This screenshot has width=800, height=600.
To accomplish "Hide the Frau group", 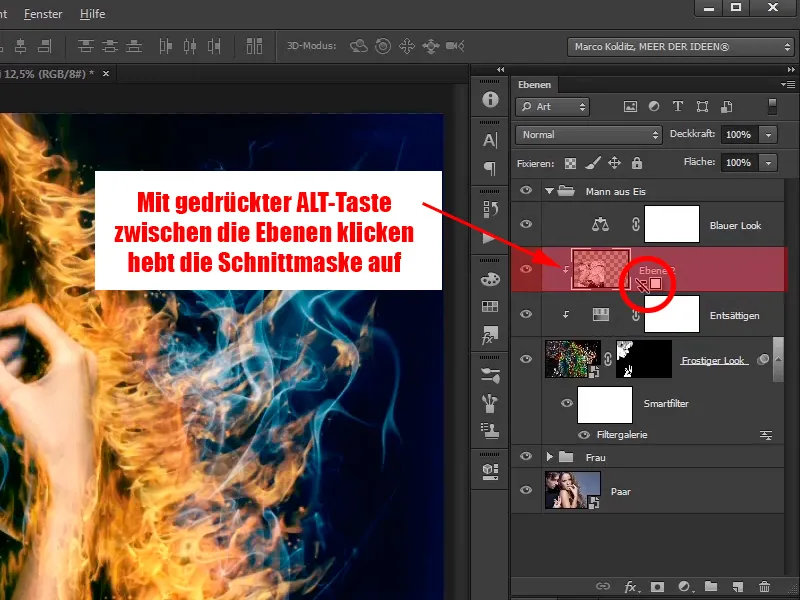I will 526,456.
